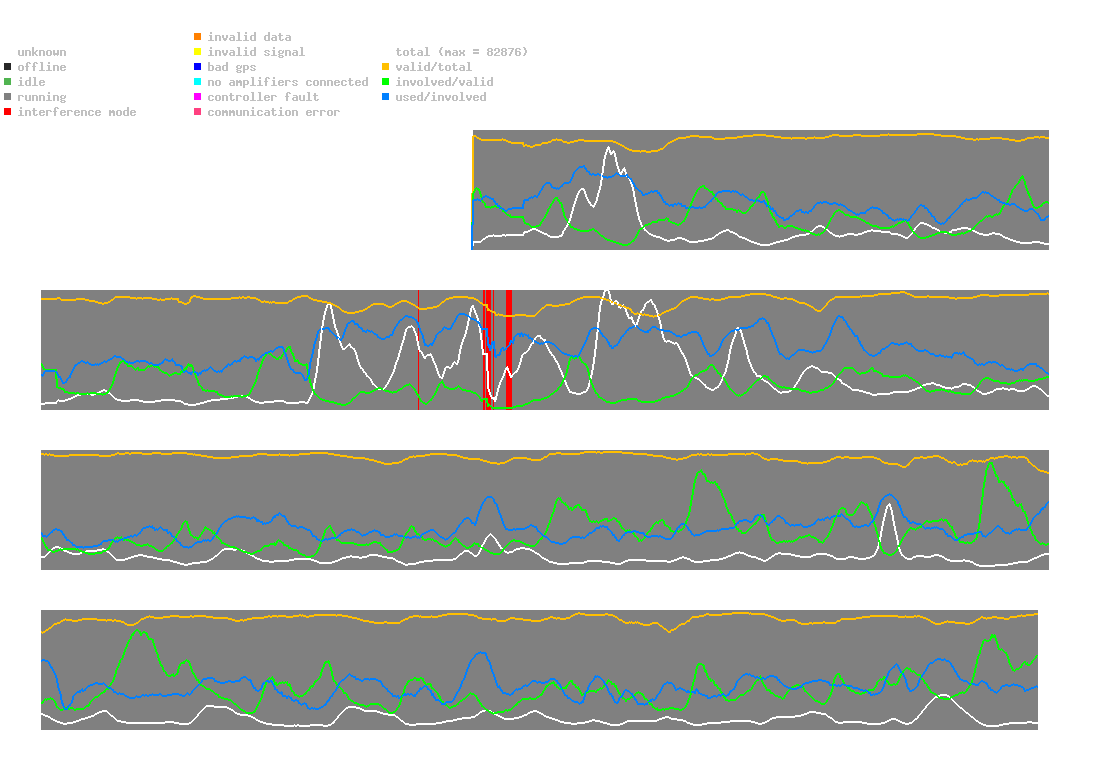Click the 'invalid data' legend label

coord(249,36)
